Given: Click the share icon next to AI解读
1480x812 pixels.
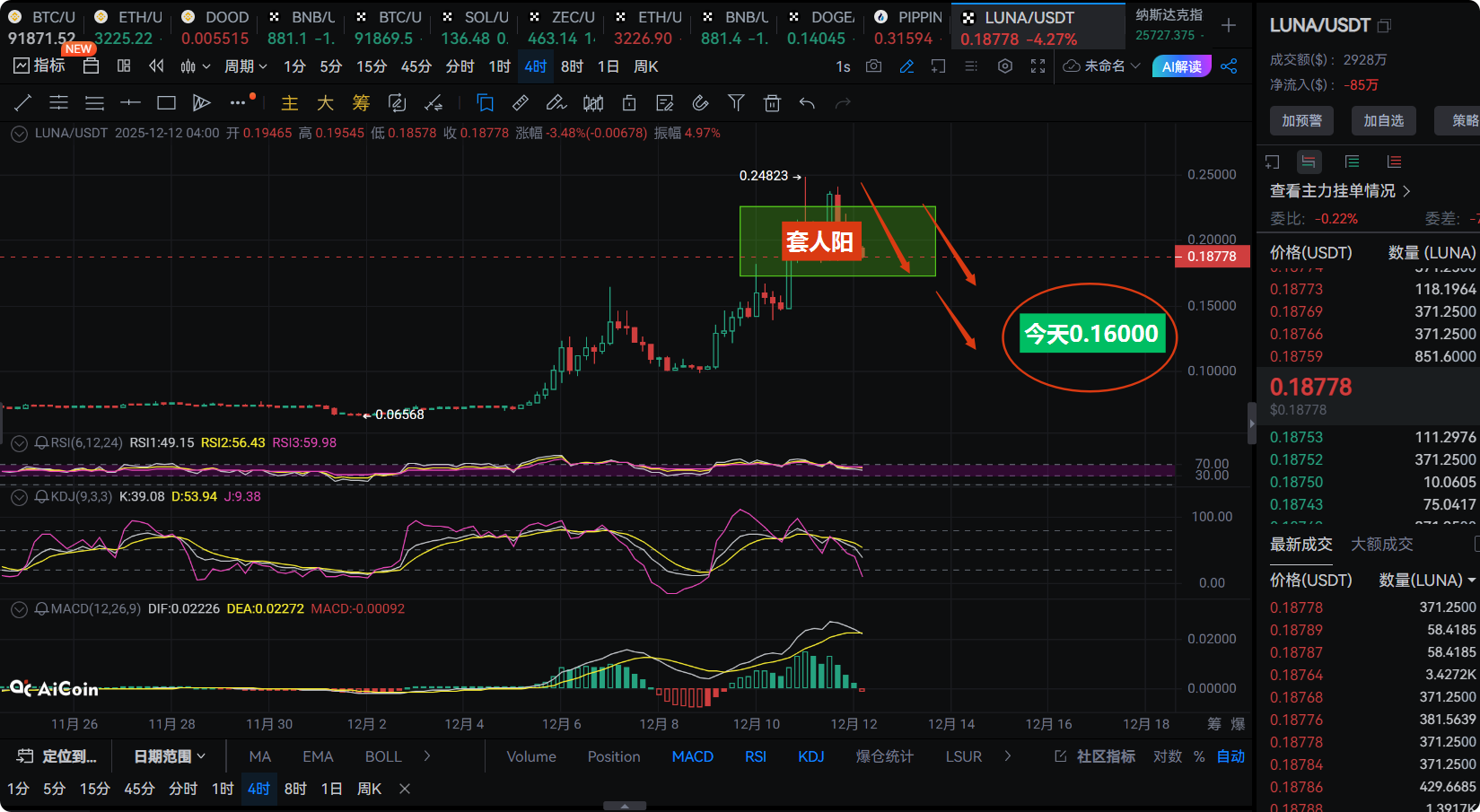Looking at the screenshot, I should coord(1230,66).
